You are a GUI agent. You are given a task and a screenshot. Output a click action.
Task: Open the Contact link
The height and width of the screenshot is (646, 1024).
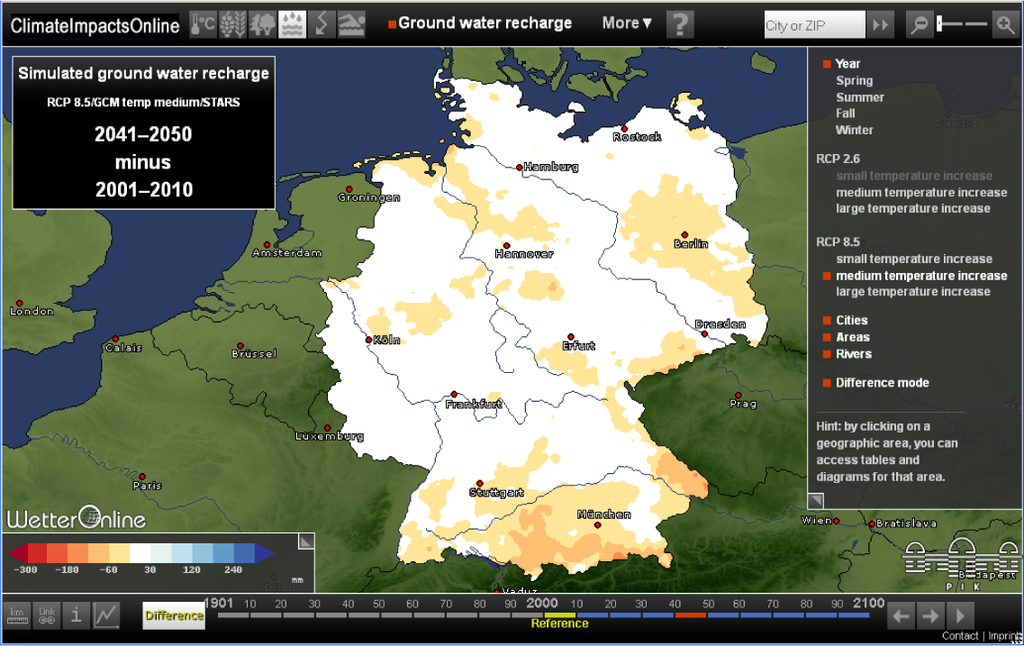pyautogui.click(x=959, y=636)
